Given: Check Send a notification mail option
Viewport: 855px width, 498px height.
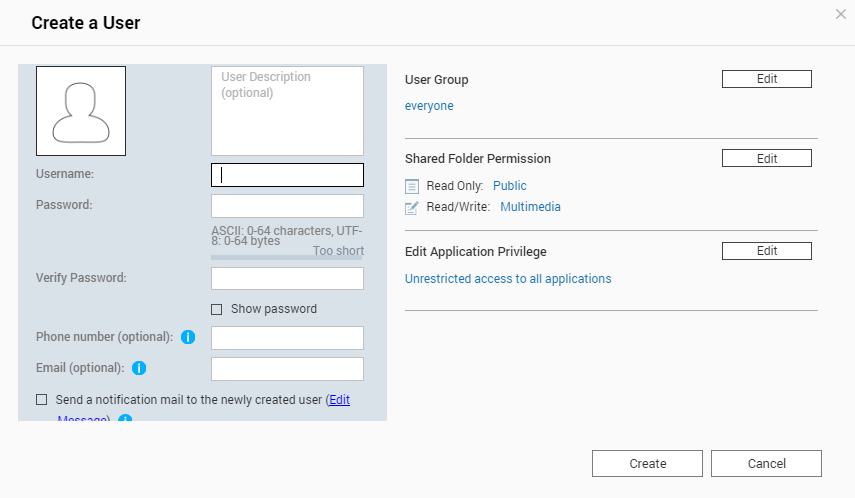Looking at the screenshot, I should point(42,399).
